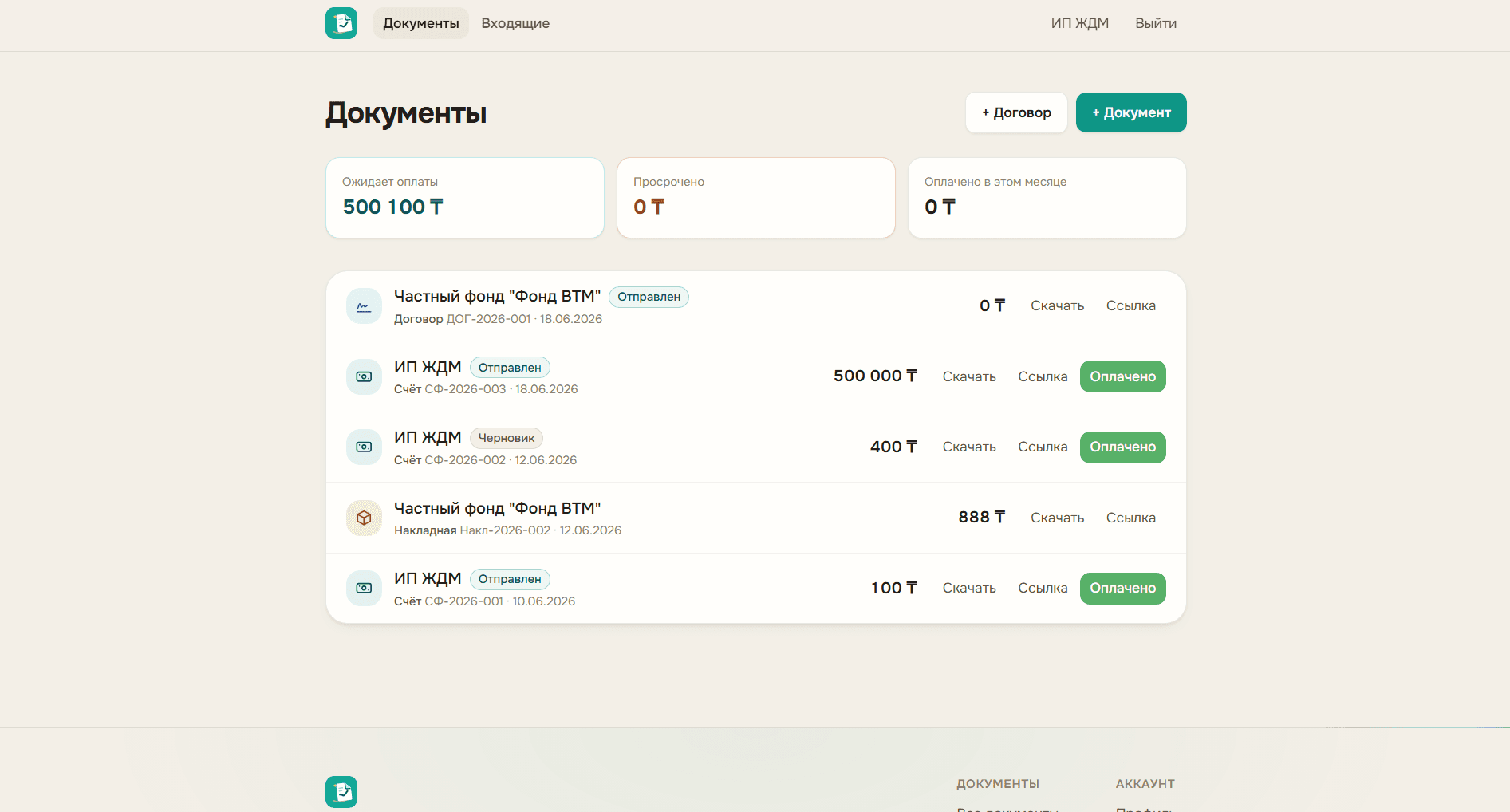Click the Отправлен badge on СФ-2026-001 row
This screenshot has height=812, width=1510.
510,579
